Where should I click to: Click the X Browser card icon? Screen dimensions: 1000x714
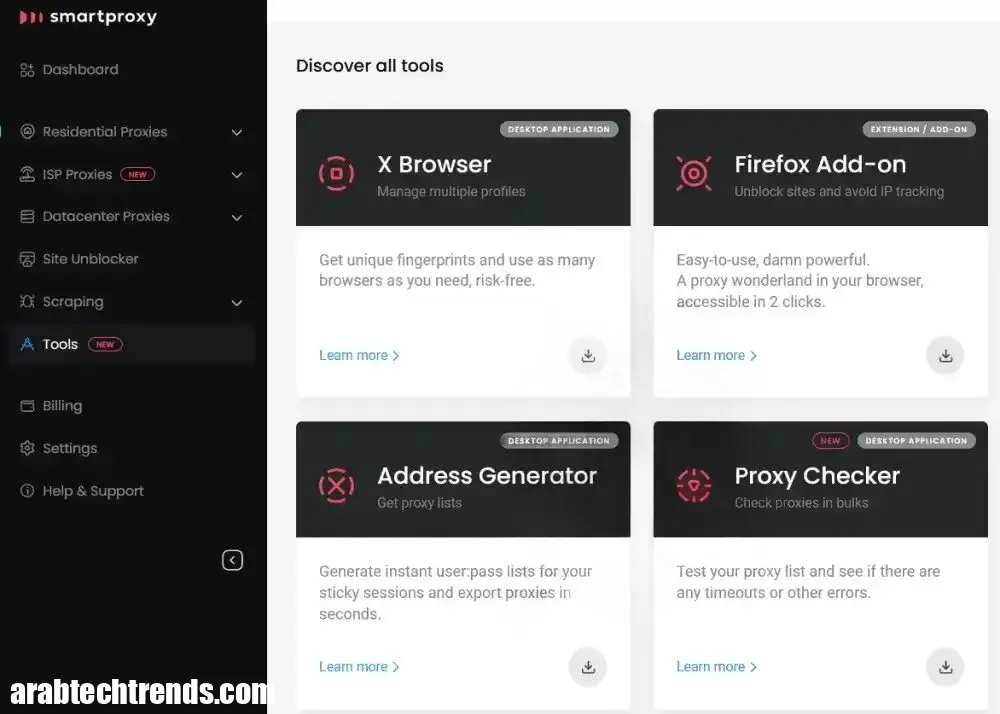[x=336, y=174]
